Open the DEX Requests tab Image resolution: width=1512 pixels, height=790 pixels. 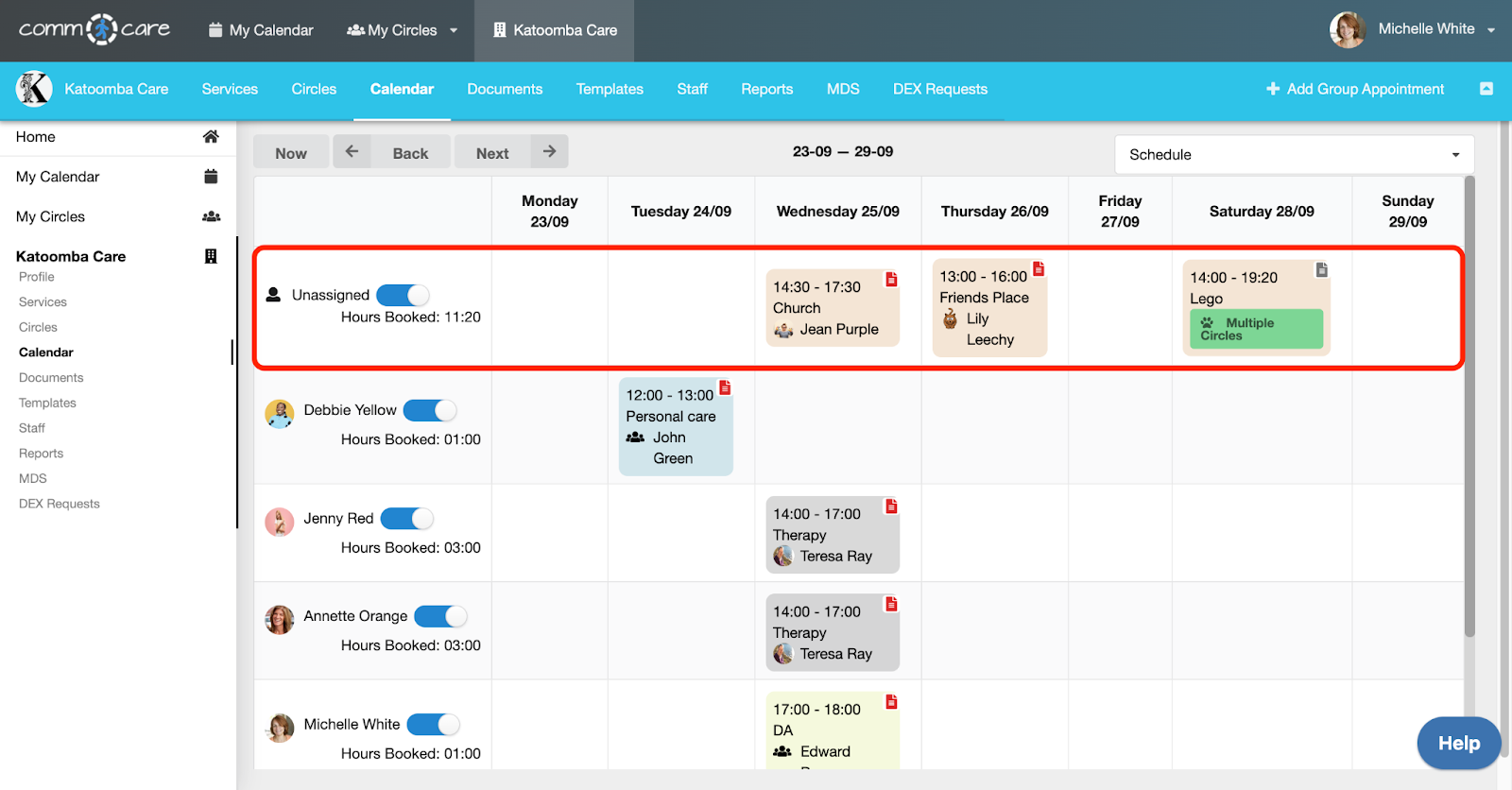(939, 89)
